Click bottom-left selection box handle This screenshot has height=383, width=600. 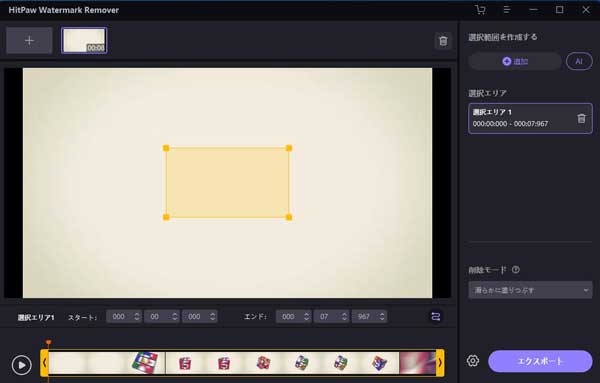[x=166, y=217]
